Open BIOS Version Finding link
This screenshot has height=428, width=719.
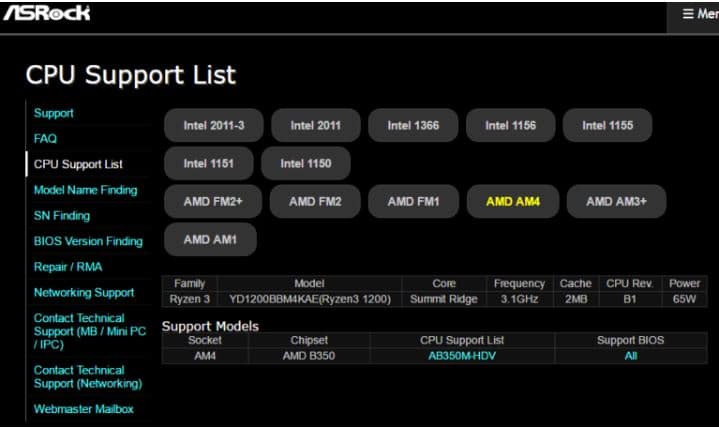(x=88, y=241)
